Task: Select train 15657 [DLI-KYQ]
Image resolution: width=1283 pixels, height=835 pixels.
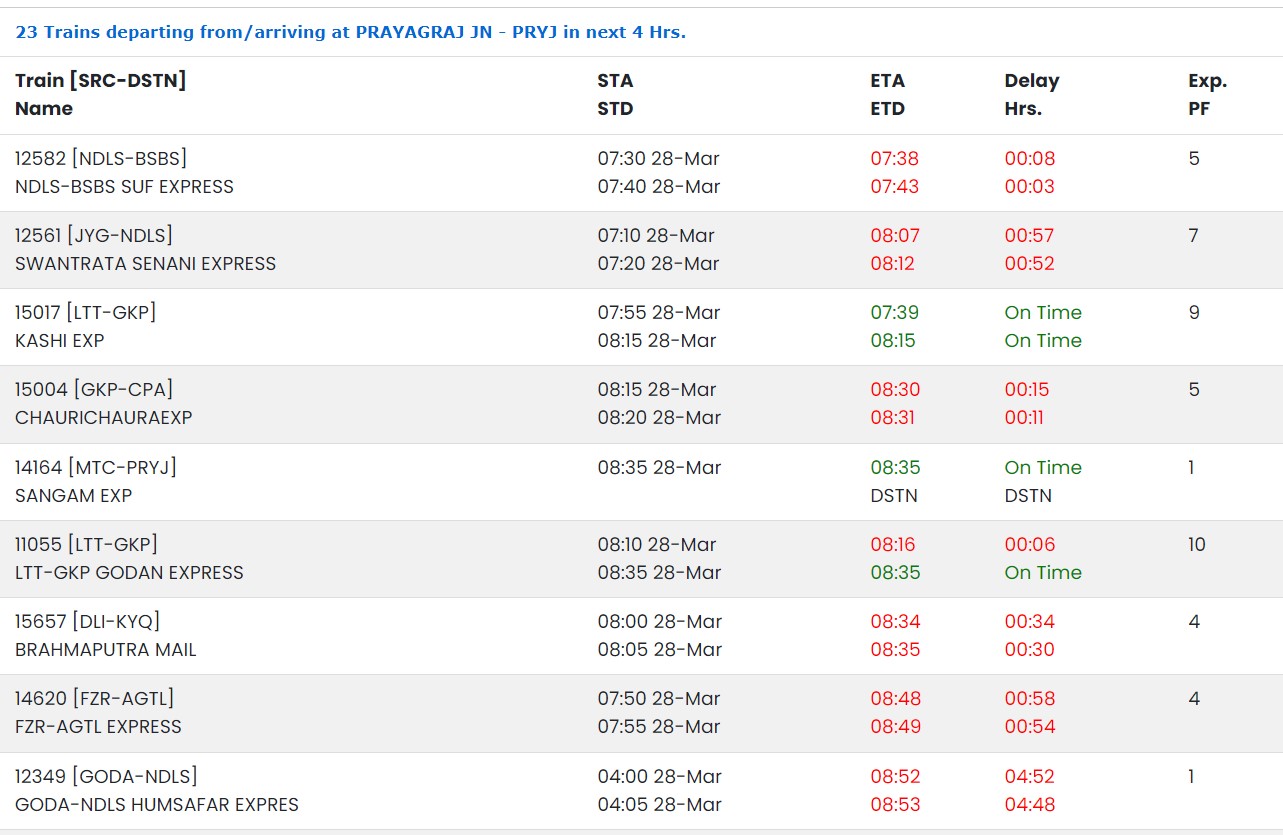Action: pyautogui.click(x=88, y=621)
